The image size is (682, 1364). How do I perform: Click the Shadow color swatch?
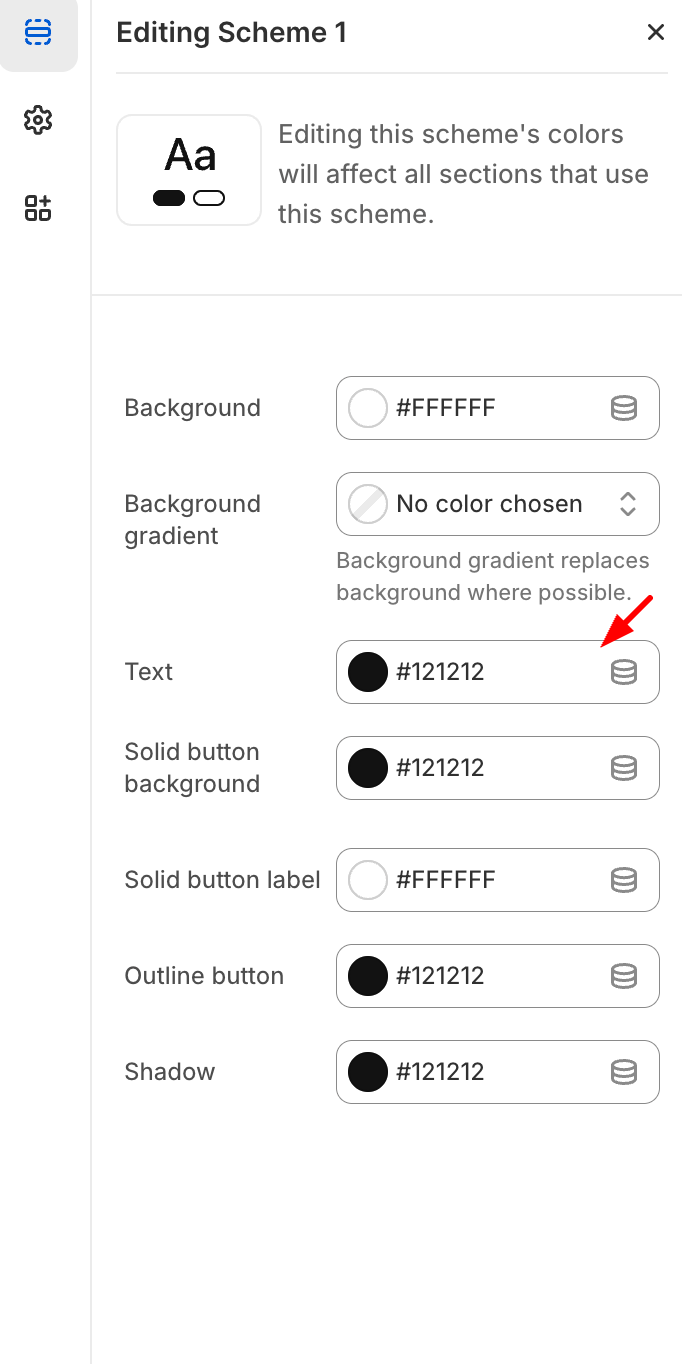368,1072
